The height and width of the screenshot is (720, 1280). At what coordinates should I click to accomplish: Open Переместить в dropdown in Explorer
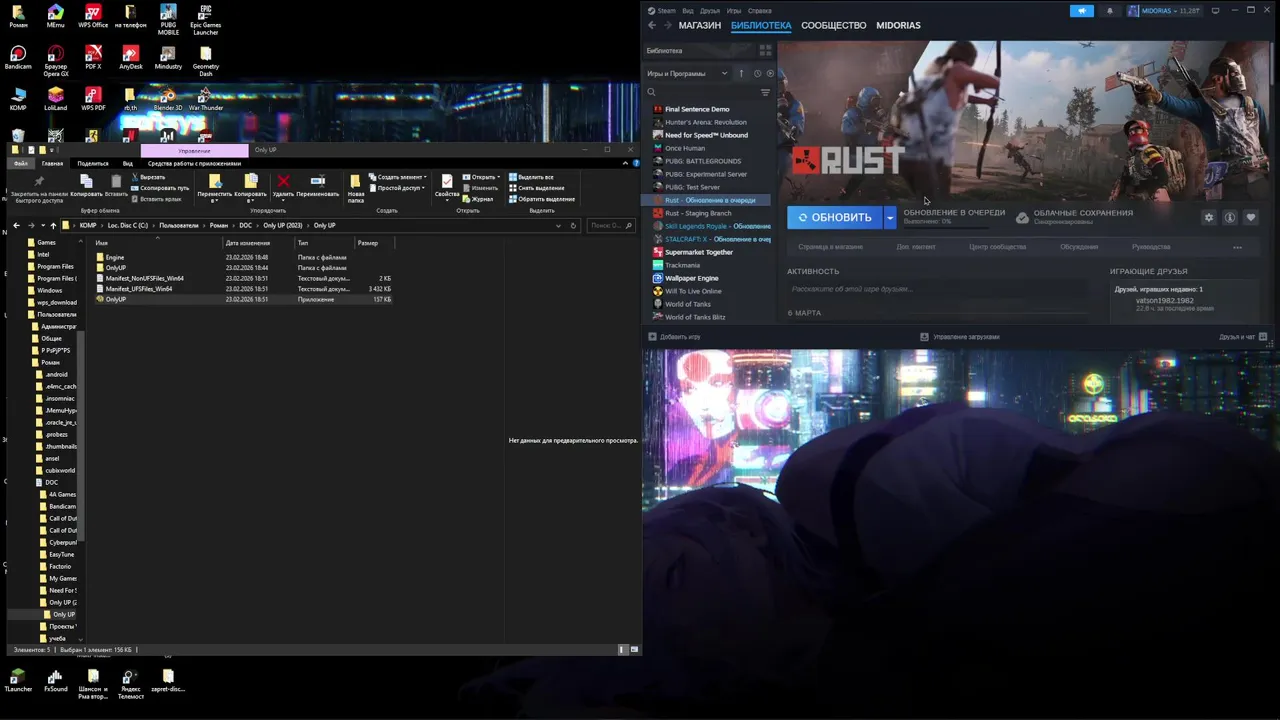pos(215,188)
